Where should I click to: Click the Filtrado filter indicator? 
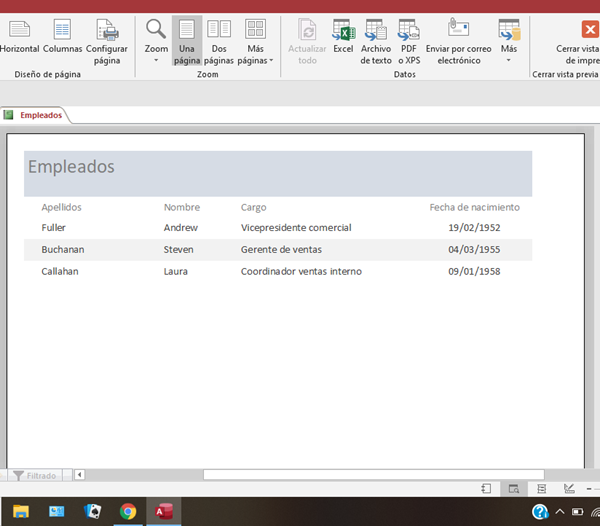pyautogui.click(x=34, y=475)
